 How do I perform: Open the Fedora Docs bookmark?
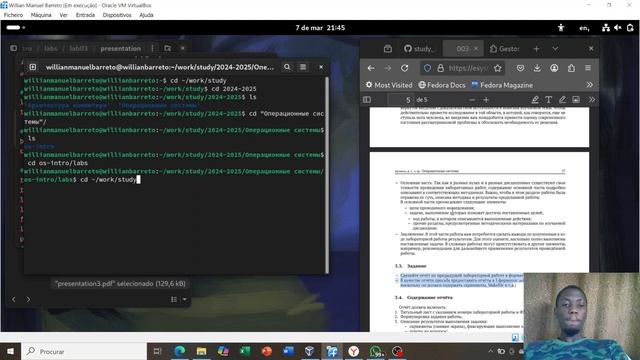pos(442,85)
